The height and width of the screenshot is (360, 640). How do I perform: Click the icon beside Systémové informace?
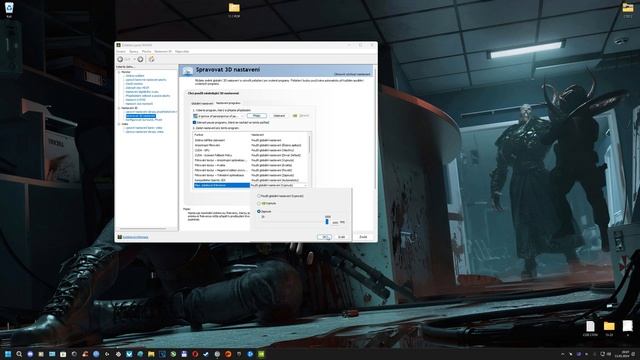coord(120,237)
